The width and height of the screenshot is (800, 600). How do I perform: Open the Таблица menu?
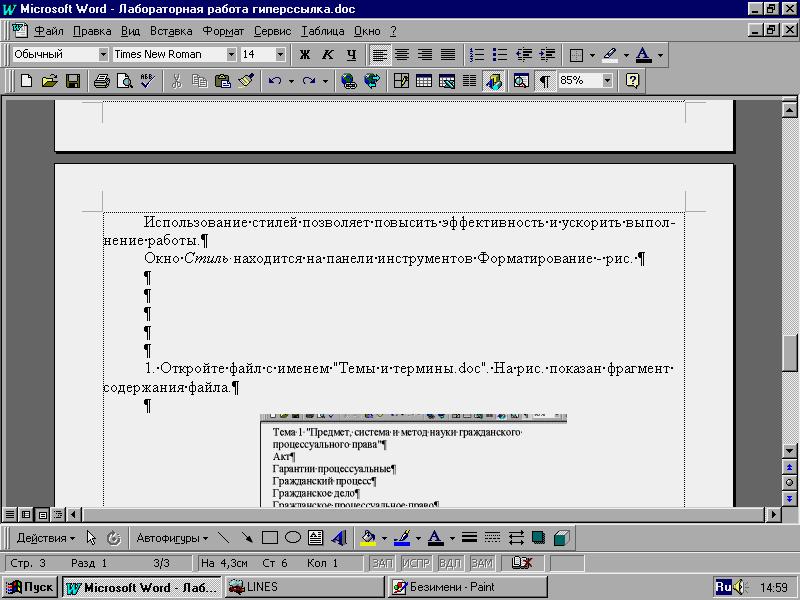tap(322, 31)
